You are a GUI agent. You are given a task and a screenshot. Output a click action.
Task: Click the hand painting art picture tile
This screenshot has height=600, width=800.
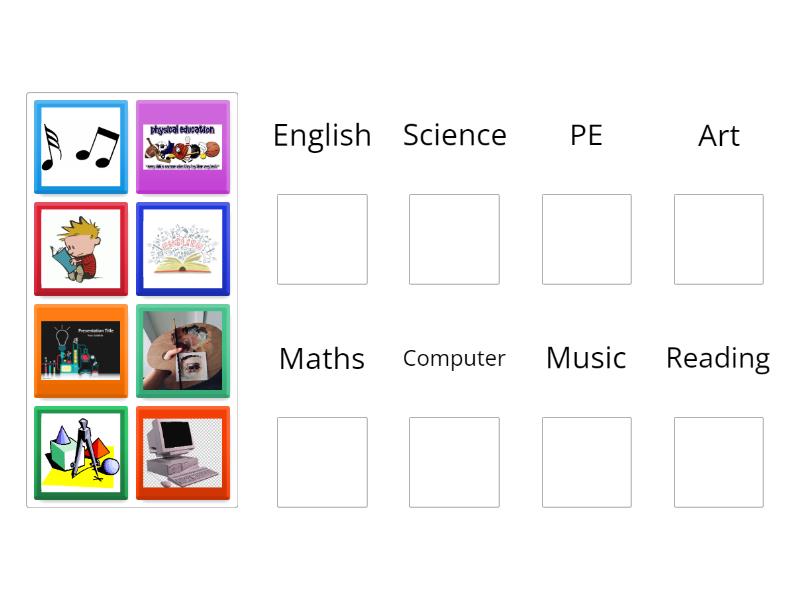[x=183, y=351]
